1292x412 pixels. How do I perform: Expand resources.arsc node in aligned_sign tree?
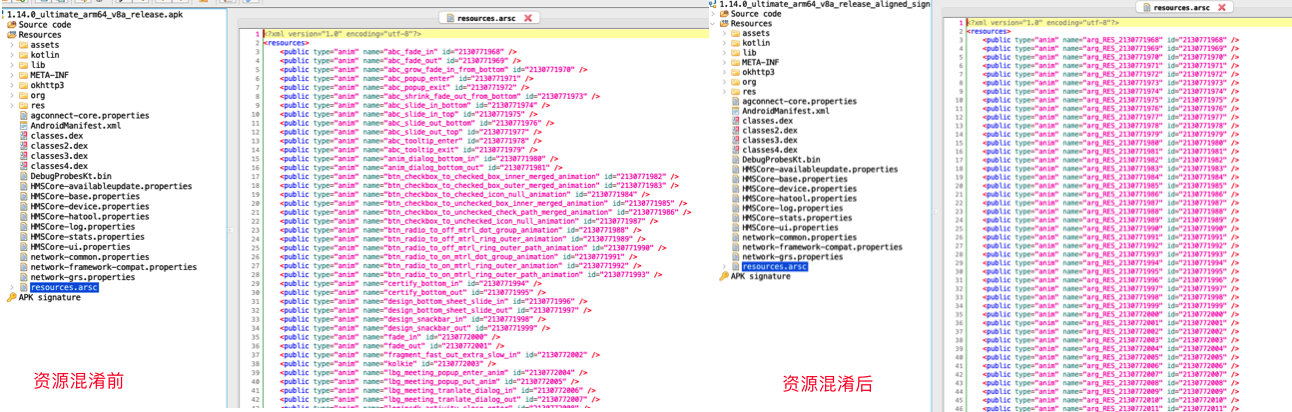click(x=724, y=266)
